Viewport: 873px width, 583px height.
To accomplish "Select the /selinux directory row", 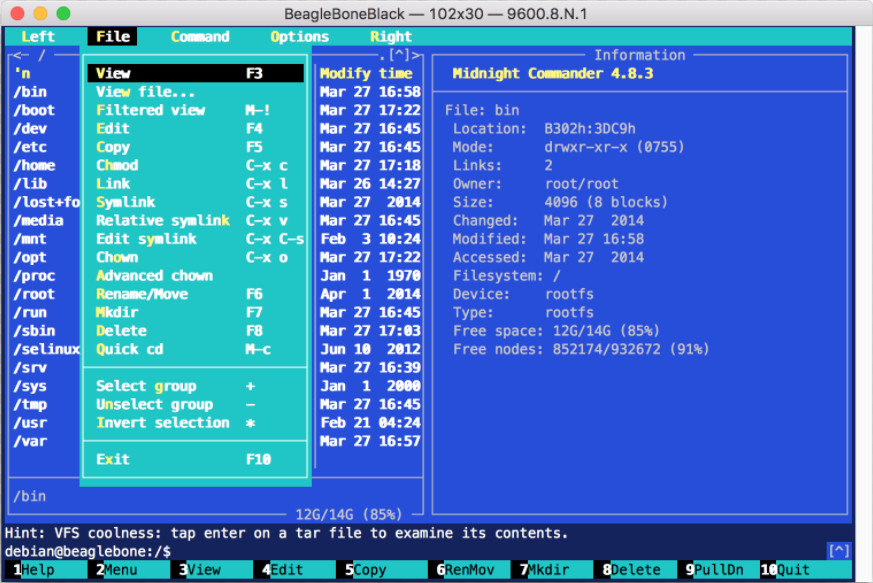I will tap(47, 349).
